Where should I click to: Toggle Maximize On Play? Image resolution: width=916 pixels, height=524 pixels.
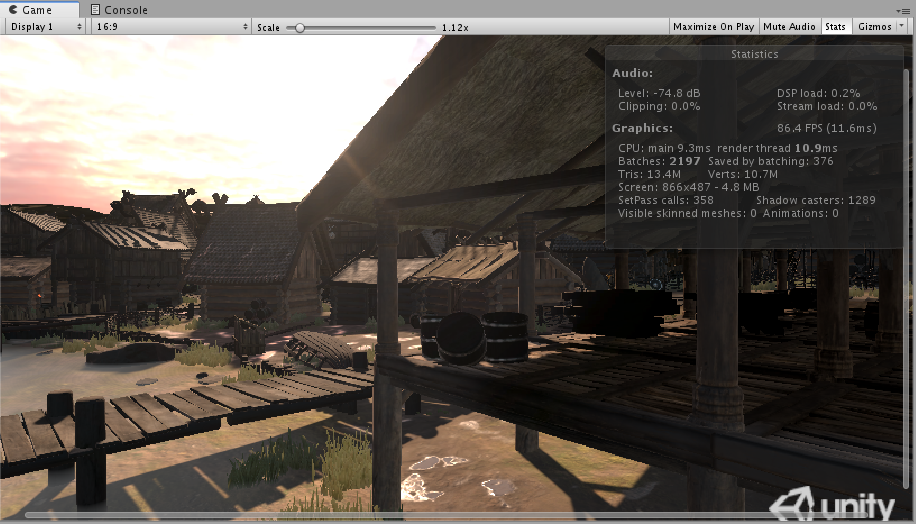point(713,27)
